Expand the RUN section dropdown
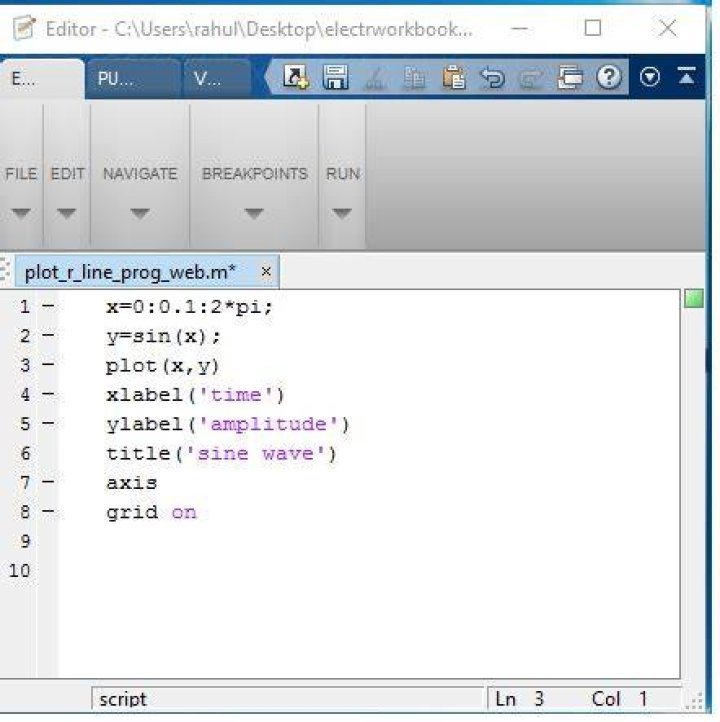The height and width of the screenshot is (722, 720). point(342,213)
